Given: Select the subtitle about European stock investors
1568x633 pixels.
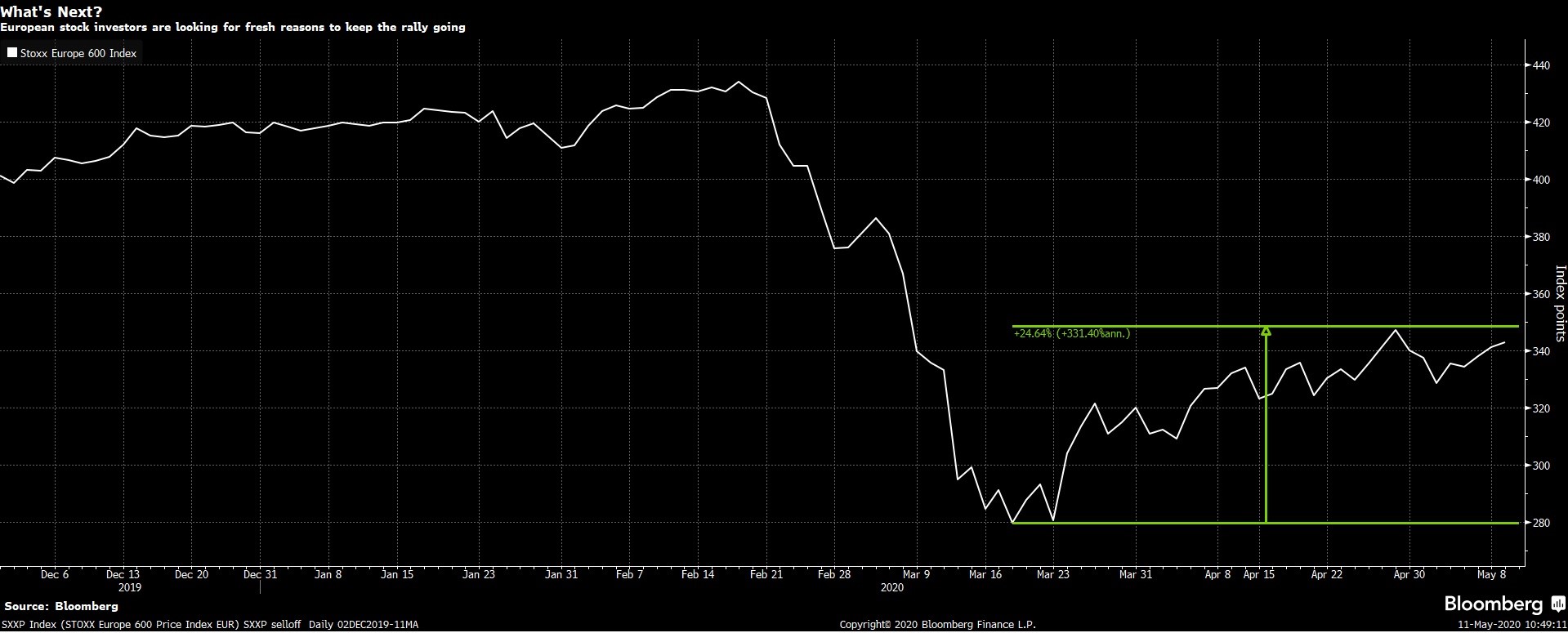Looking at the screenshot, I should [x=233, y=27].
